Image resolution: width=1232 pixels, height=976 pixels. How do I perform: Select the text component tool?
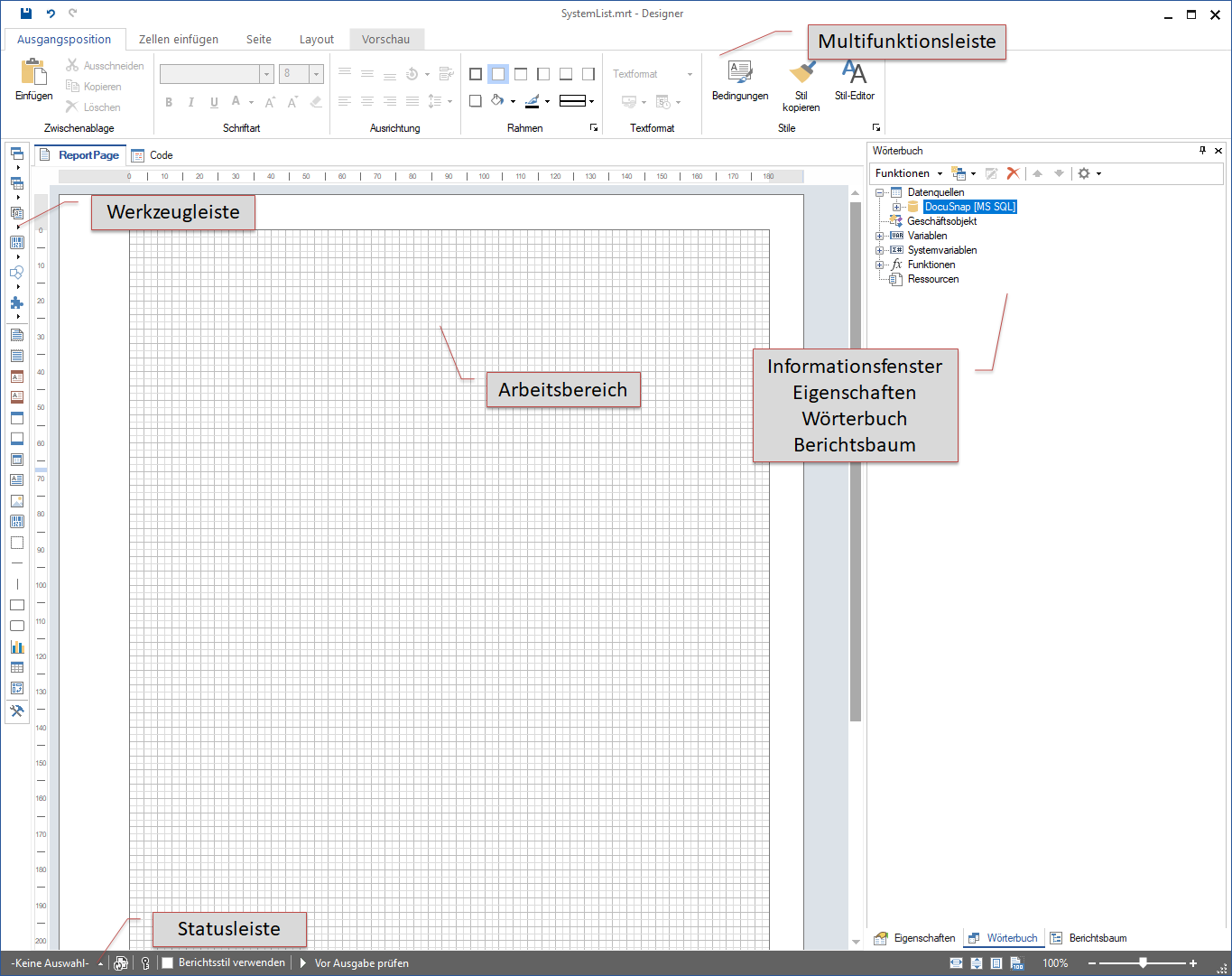pos(17,479)
